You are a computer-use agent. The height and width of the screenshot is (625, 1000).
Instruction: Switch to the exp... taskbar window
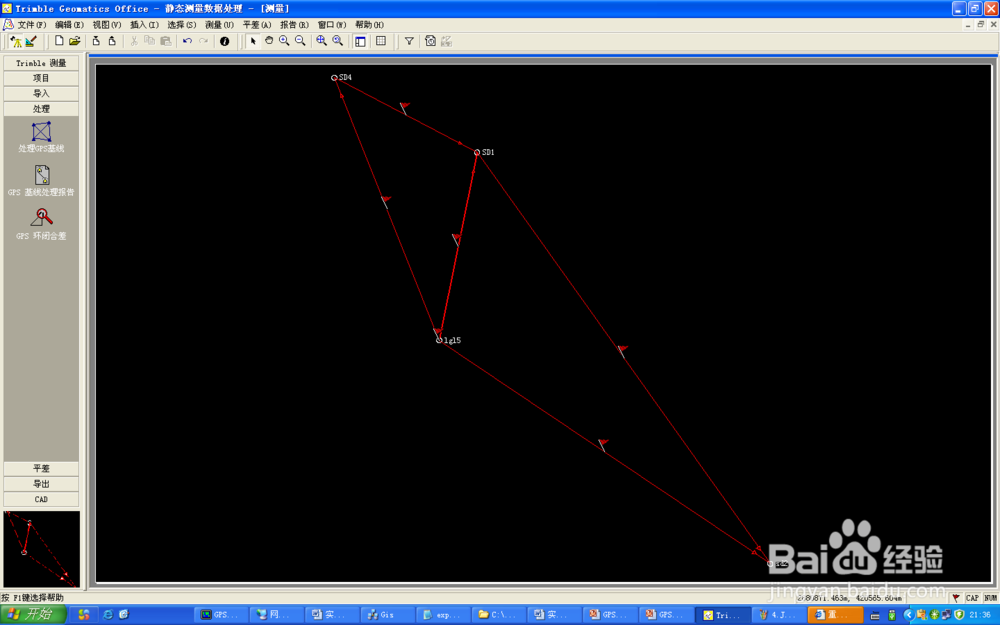pos(442,615)
